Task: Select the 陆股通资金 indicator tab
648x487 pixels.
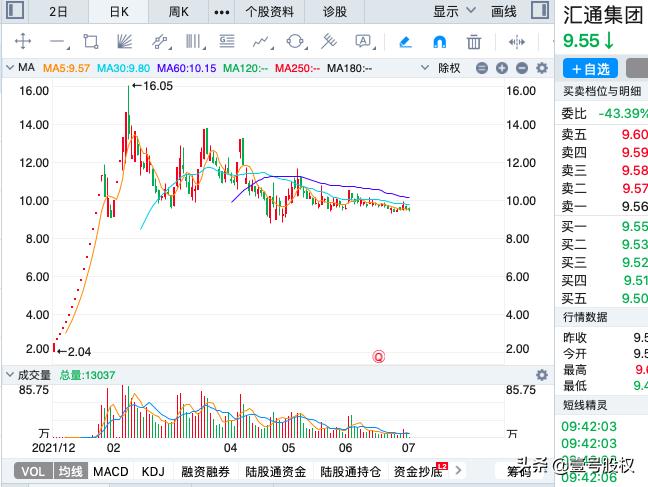Action: [x=276, y=471]
